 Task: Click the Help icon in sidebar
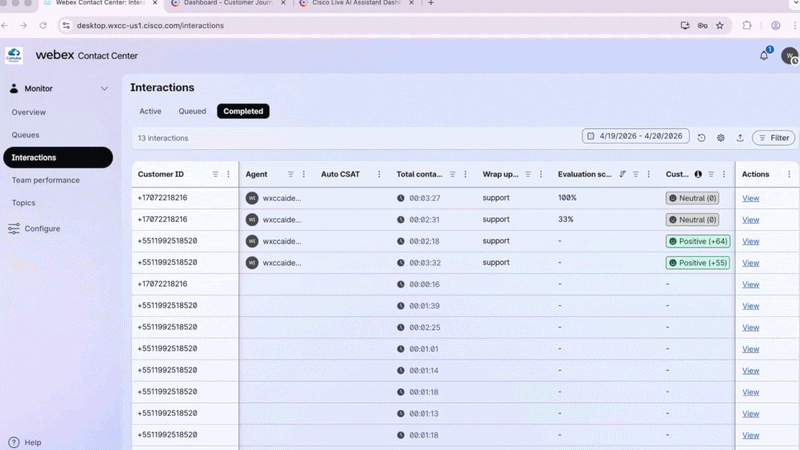tap(14, 442)
